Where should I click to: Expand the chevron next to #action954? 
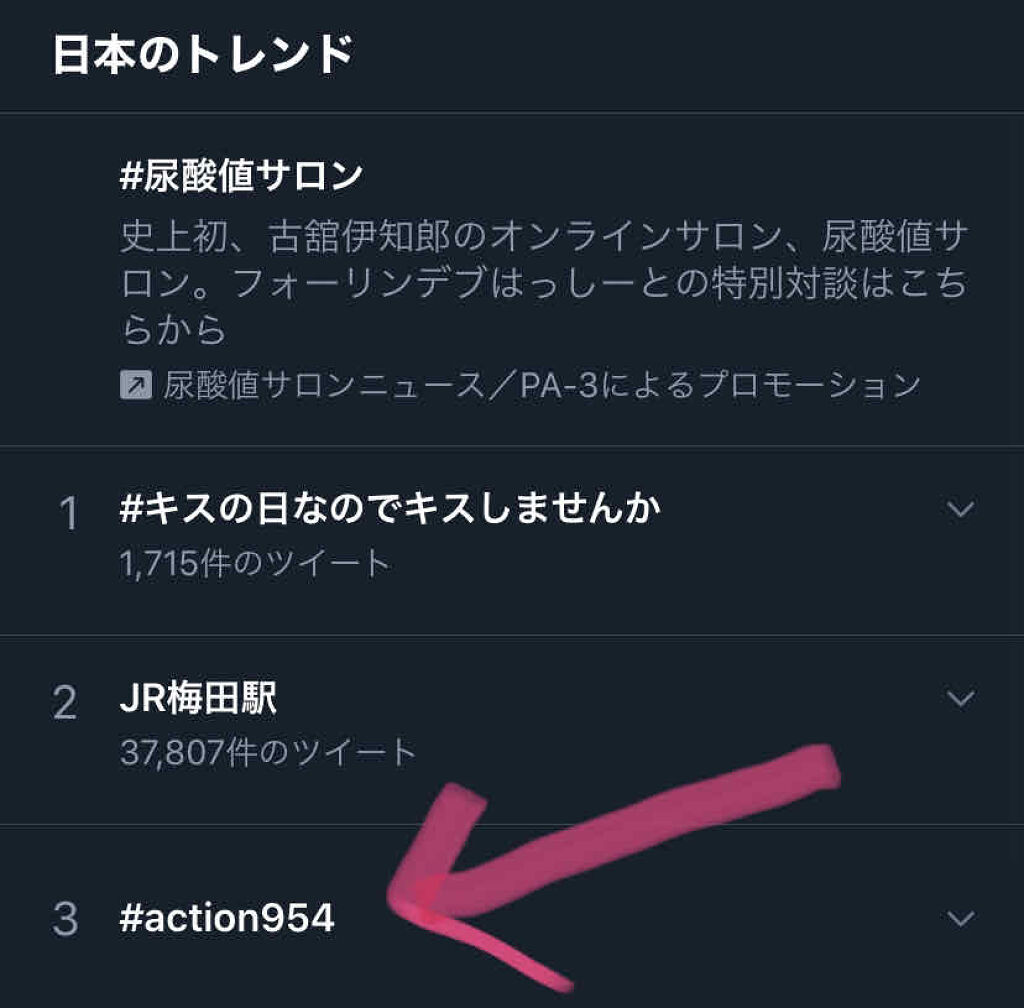pos(960,918)
